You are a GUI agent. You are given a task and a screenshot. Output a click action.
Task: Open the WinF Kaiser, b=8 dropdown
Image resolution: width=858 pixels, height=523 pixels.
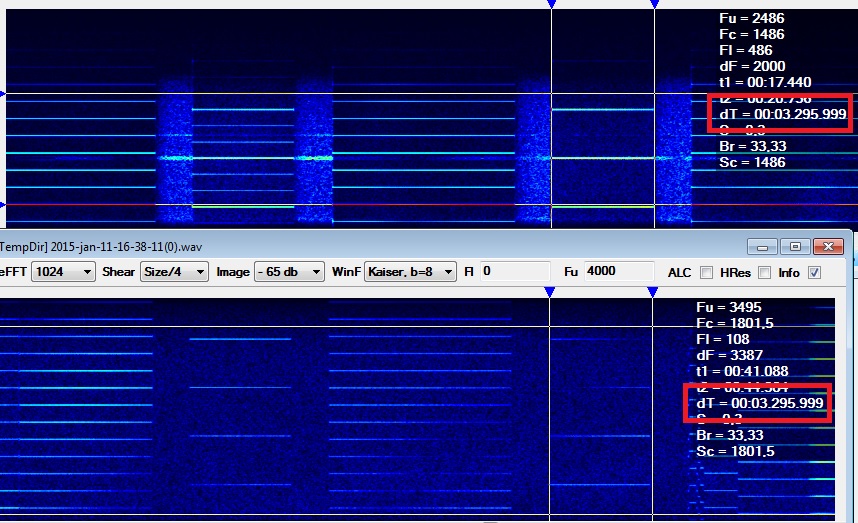410,271
